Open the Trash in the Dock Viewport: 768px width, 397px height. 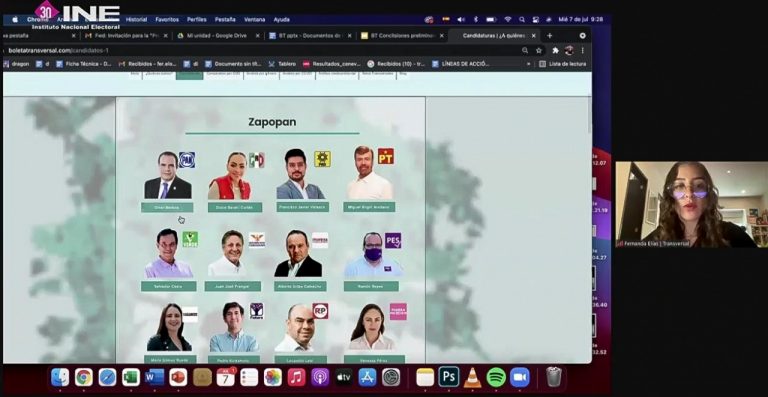554,377
